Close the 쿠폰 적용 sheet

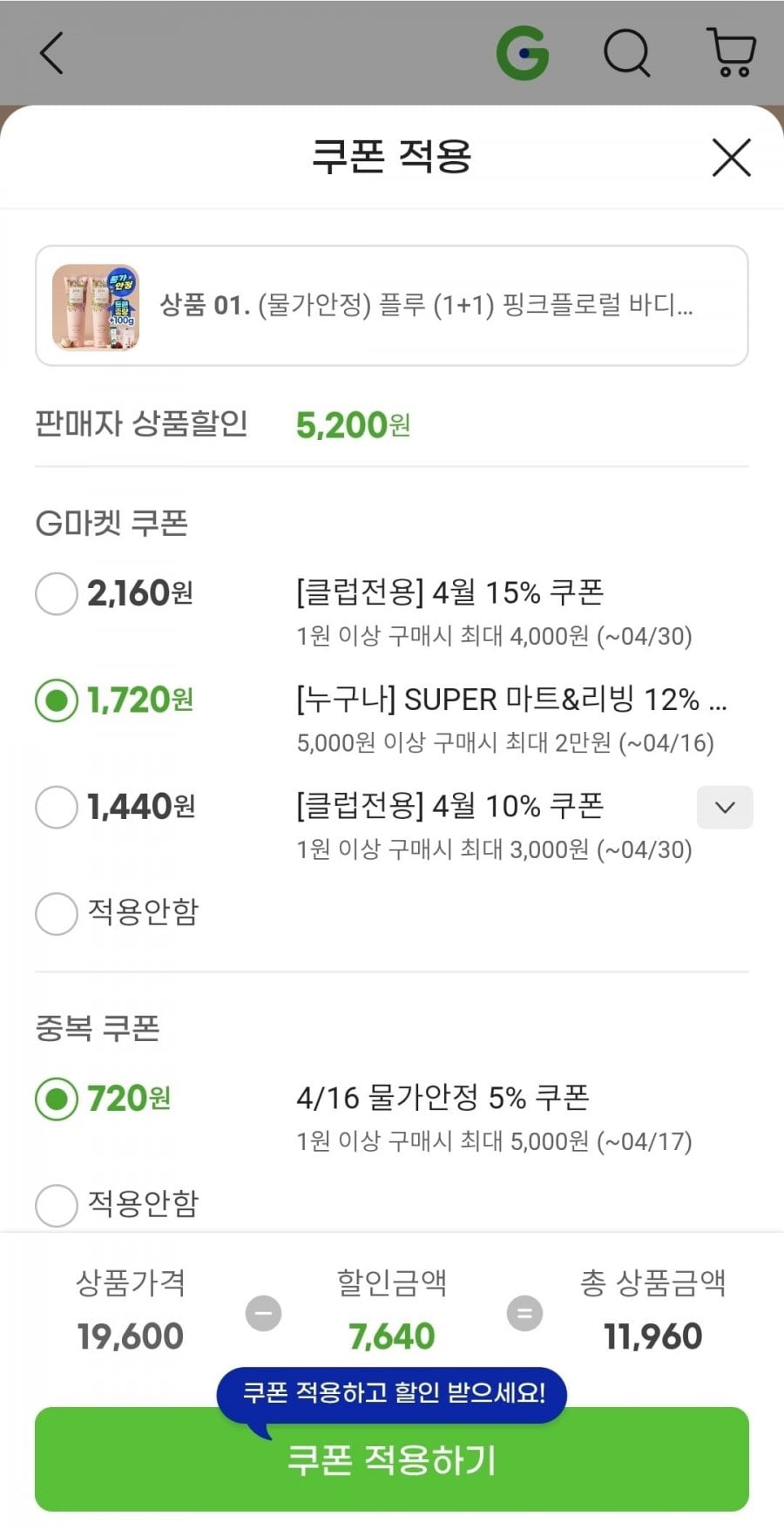(731, 158)
